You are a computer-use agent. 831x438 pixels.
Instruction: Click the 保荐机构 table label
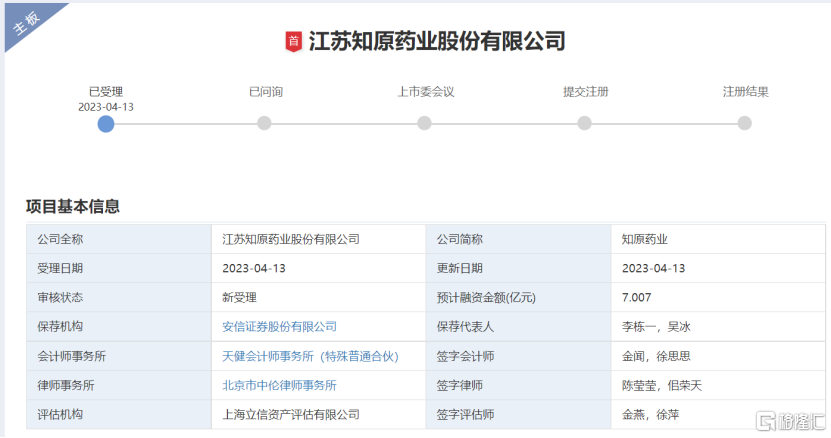click(x=60, y=327)
